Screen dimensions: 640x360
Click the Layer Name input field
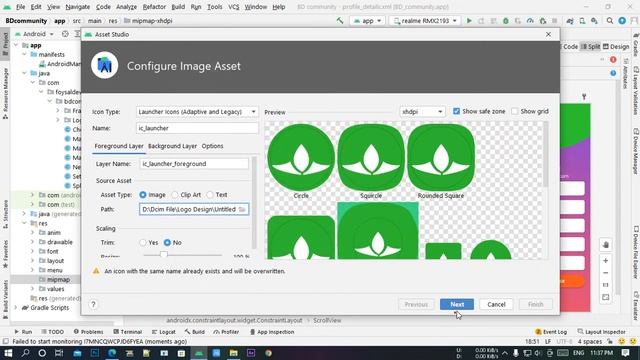[x=194, y=164]
